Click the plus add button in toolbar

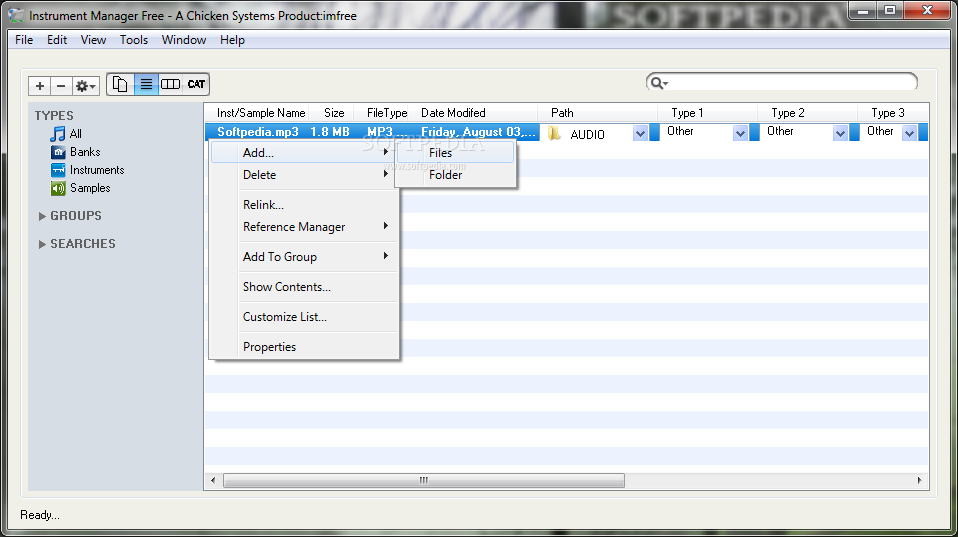pos(40,86)
